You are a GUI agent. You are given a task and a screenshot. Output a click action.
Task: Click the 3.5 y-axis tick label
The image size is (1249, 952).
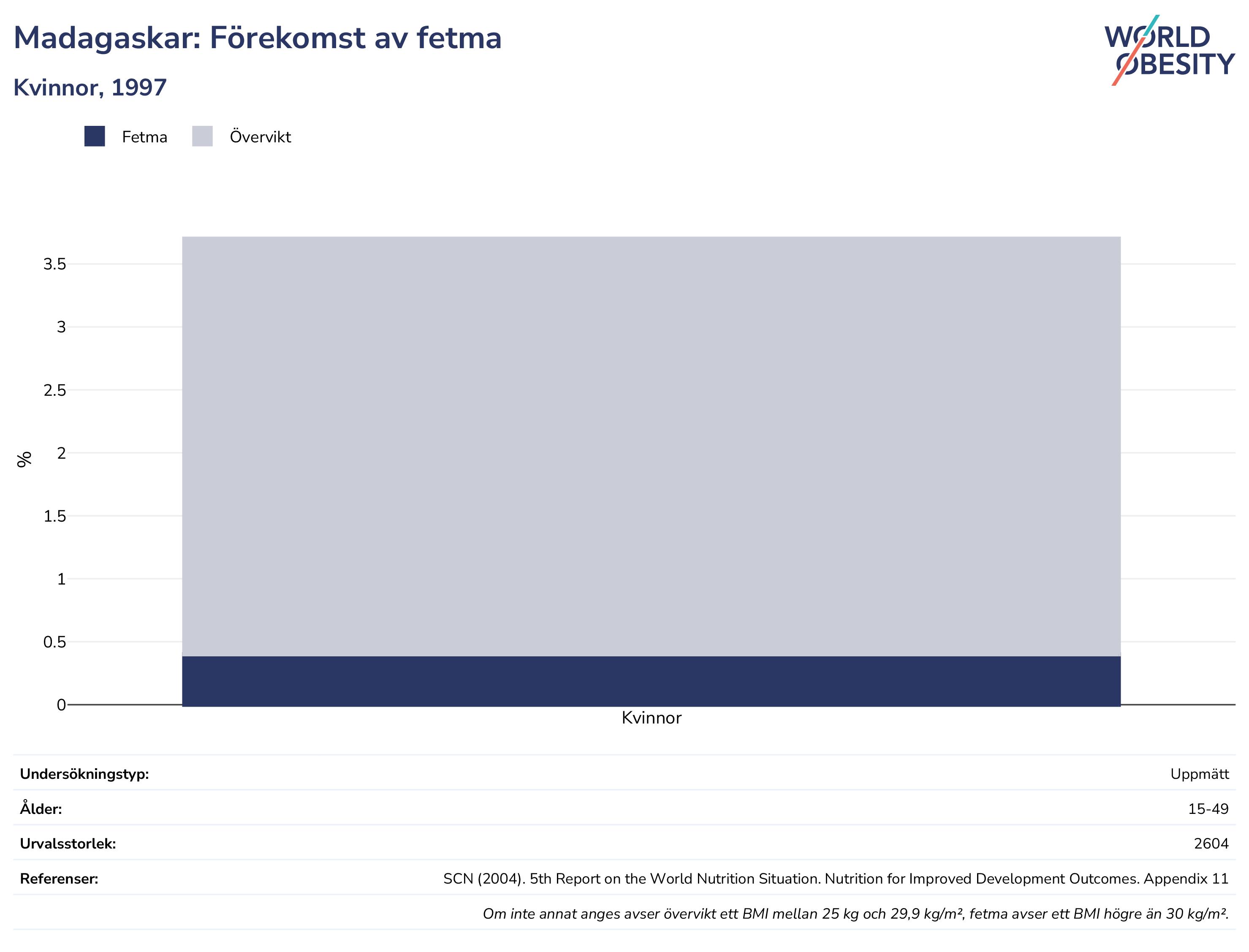tap(54, 264)
